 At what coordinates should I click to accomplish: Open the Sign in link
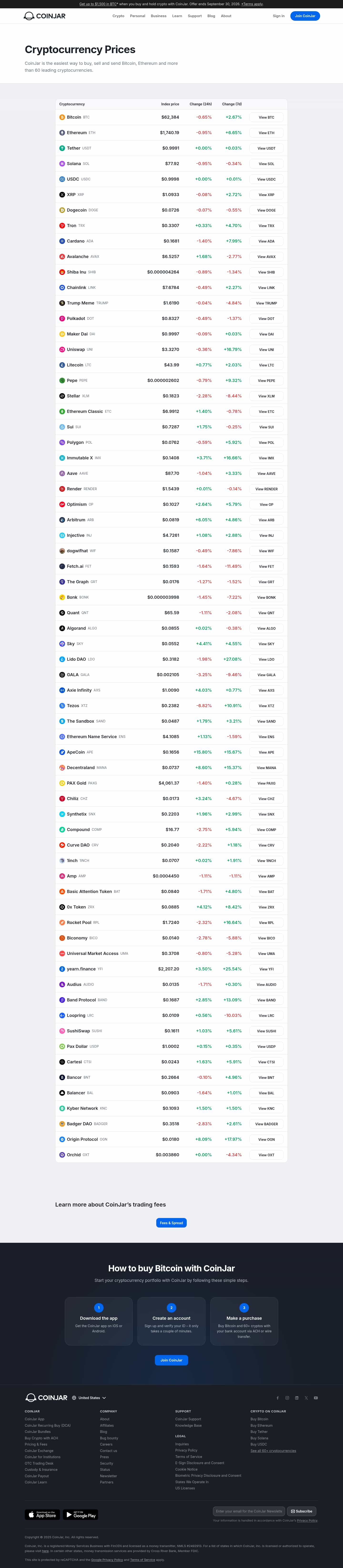coord(278,16)
